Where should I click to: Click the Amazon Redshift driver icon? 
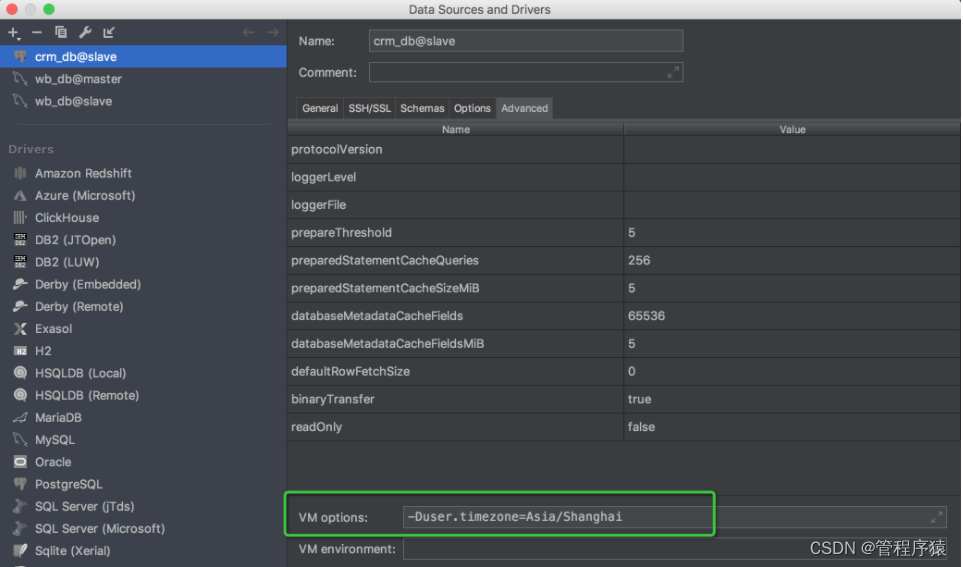pyautogui.click(x=20, y=173)
